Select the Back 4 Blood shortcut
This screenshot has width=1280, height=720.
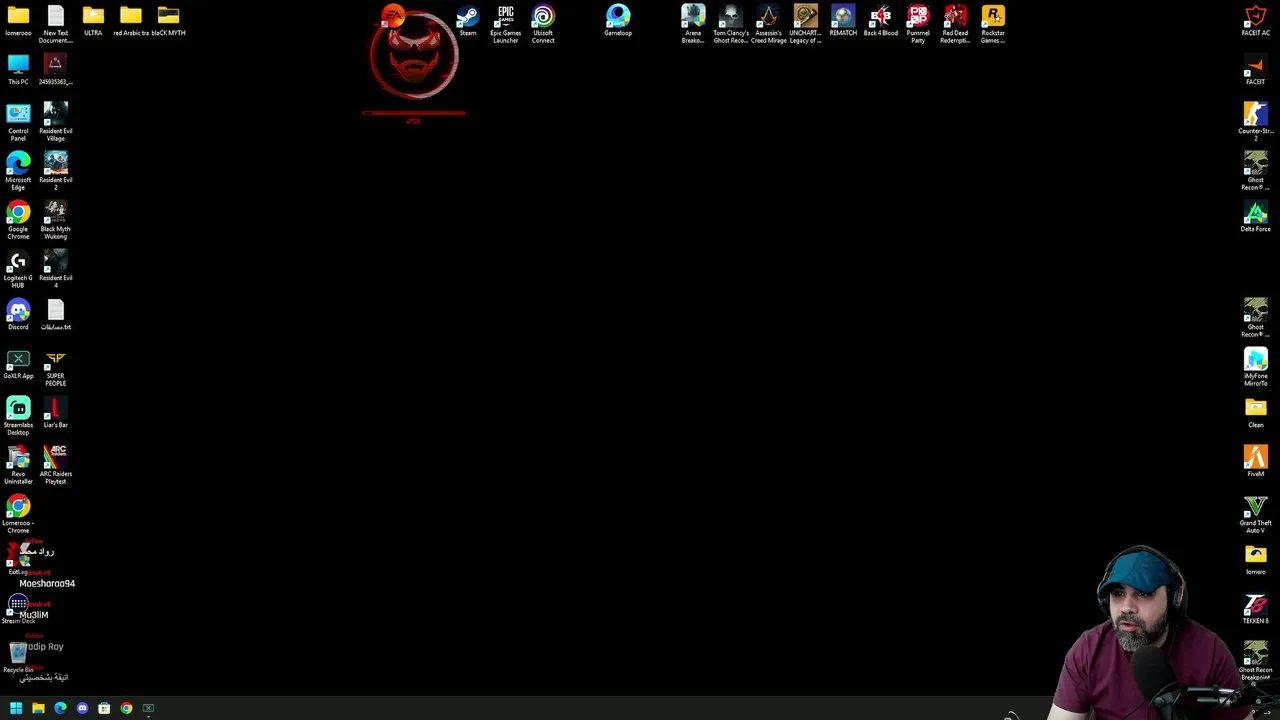(x=881, y=21)
